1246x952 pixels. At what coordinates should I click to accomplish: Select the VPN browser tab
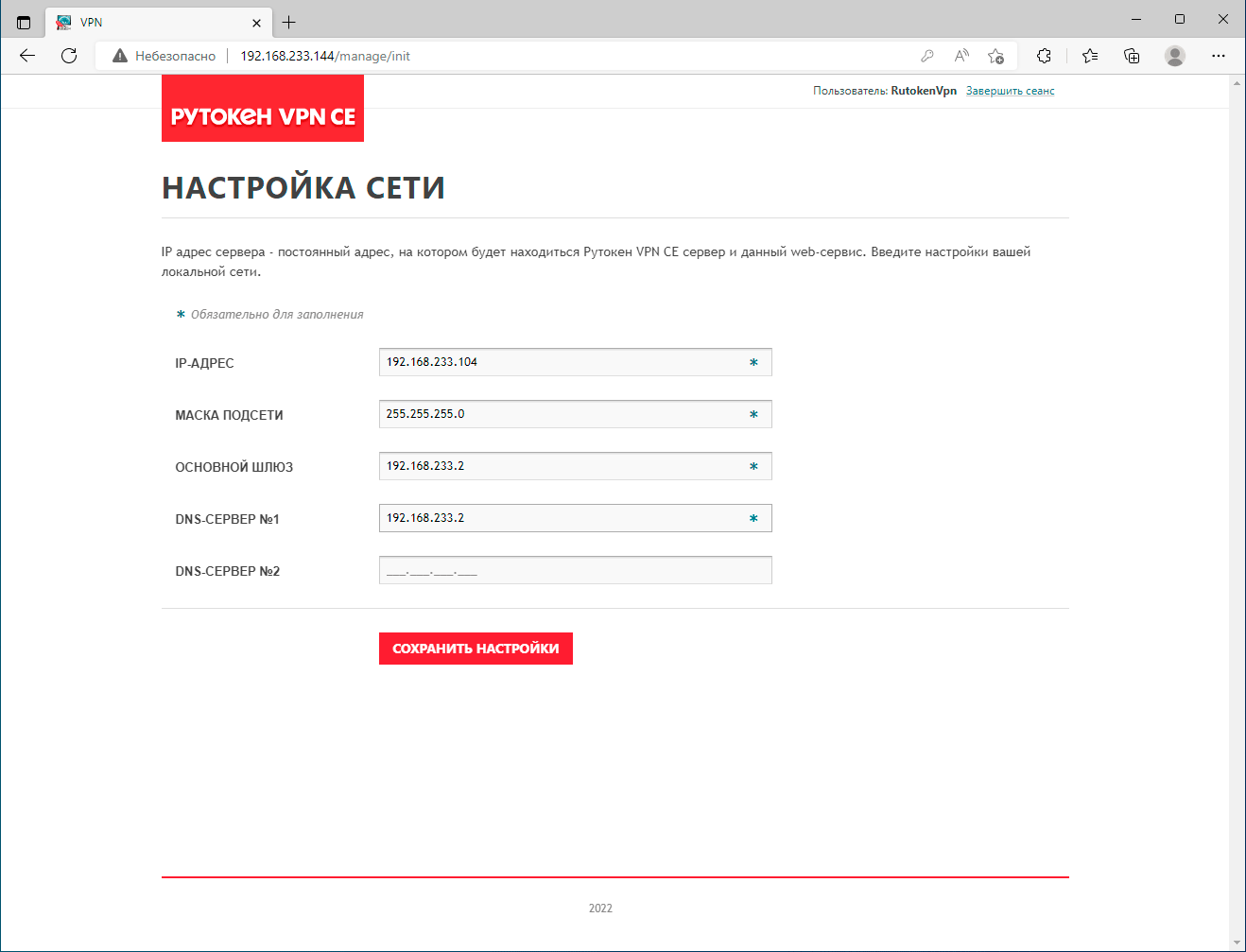[159, 22]
